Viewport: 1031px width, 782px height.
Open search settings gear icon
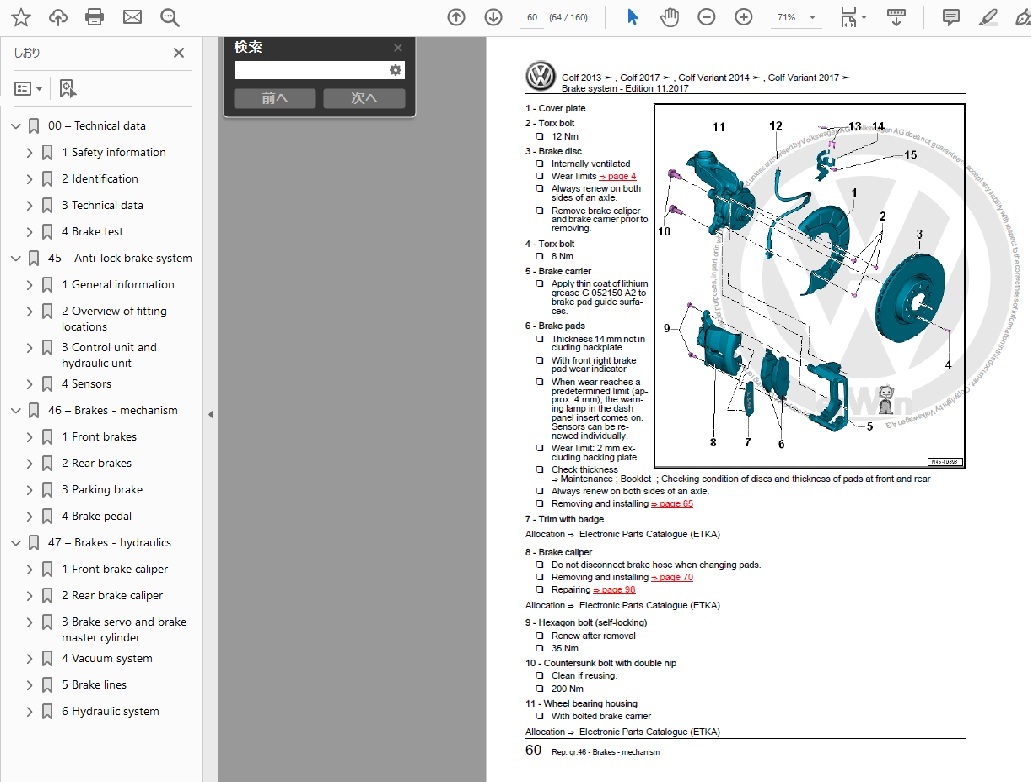coord(395,70)
